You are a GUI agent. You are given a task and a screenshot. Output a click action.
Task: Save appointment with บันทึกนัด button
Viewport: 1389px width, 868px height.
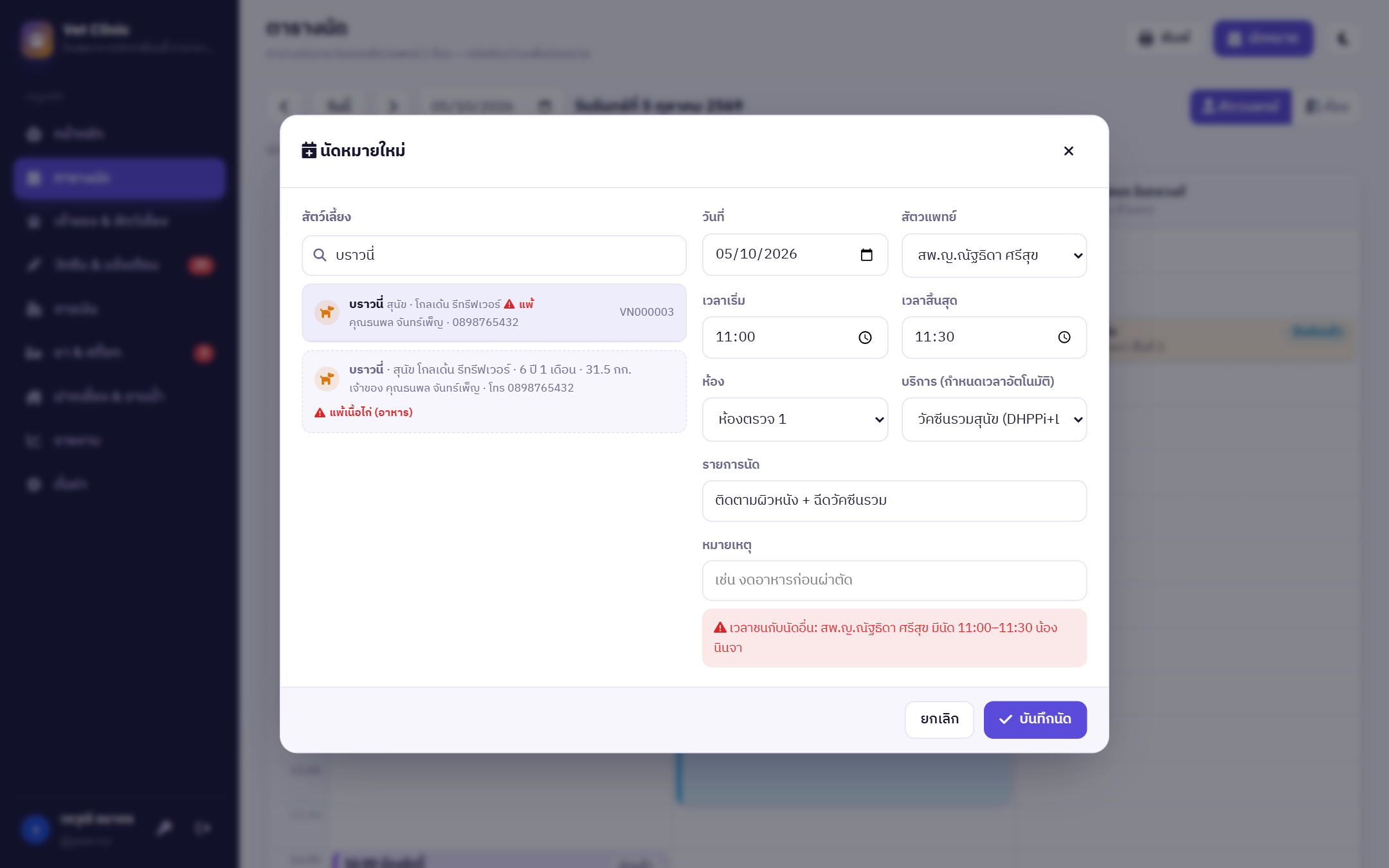(x=1035, y=719)
